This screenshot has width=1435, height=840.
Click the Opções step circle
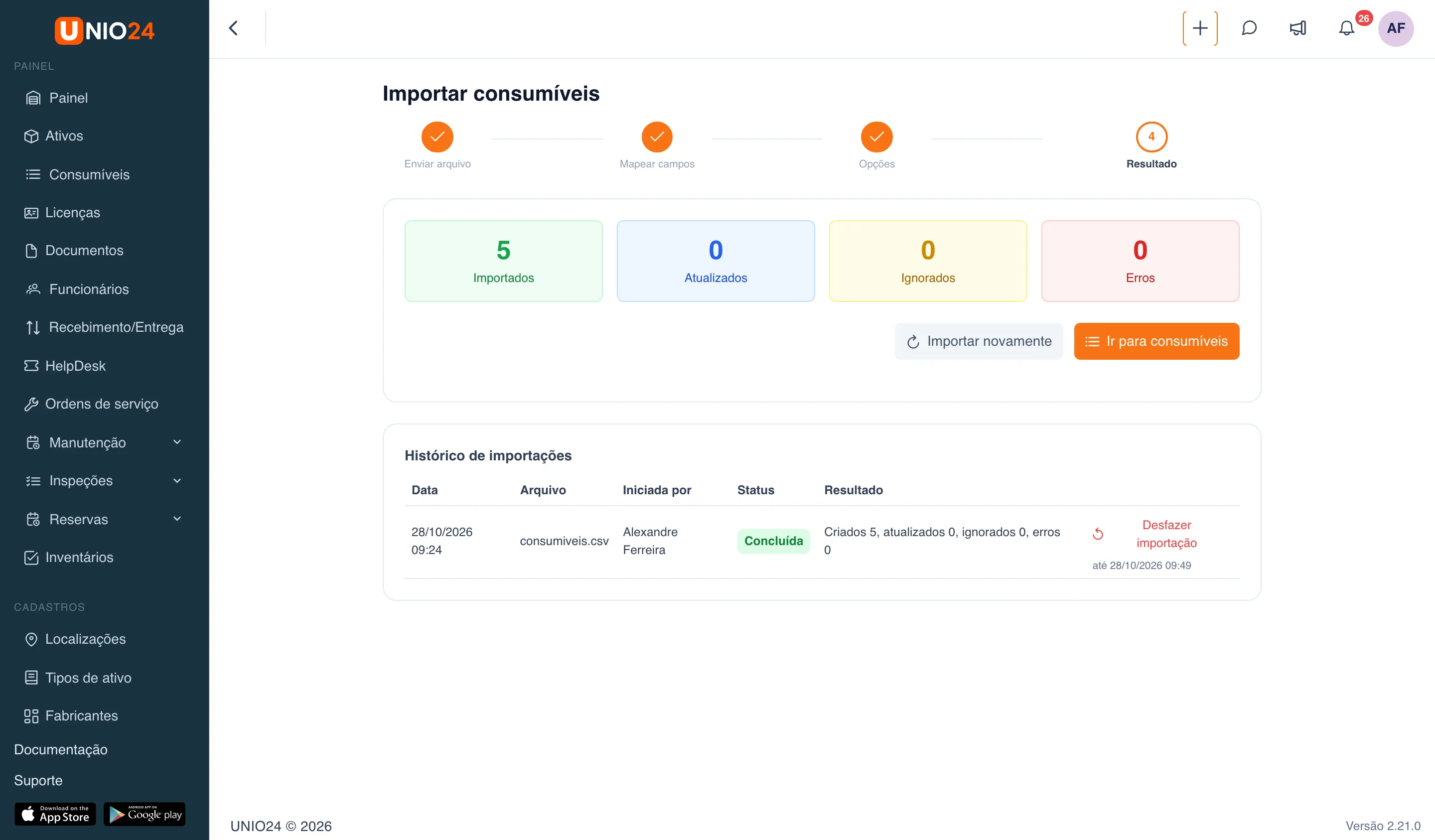tap(877, 137)
